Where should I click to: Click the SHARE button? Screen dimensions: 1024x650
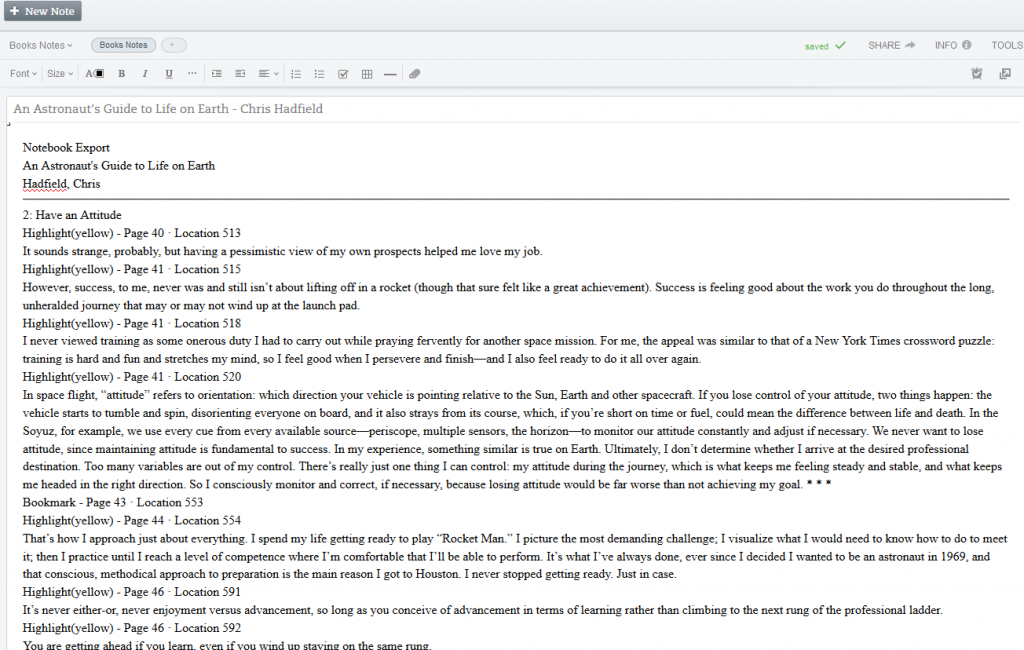tap(891, 45)
